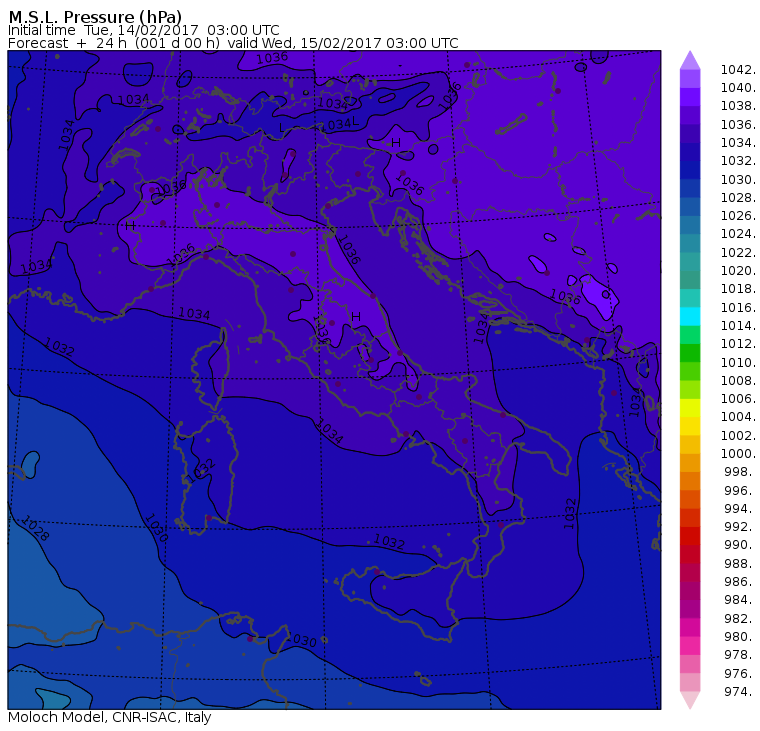Select the "1024." legend value

tap(738, 234)
